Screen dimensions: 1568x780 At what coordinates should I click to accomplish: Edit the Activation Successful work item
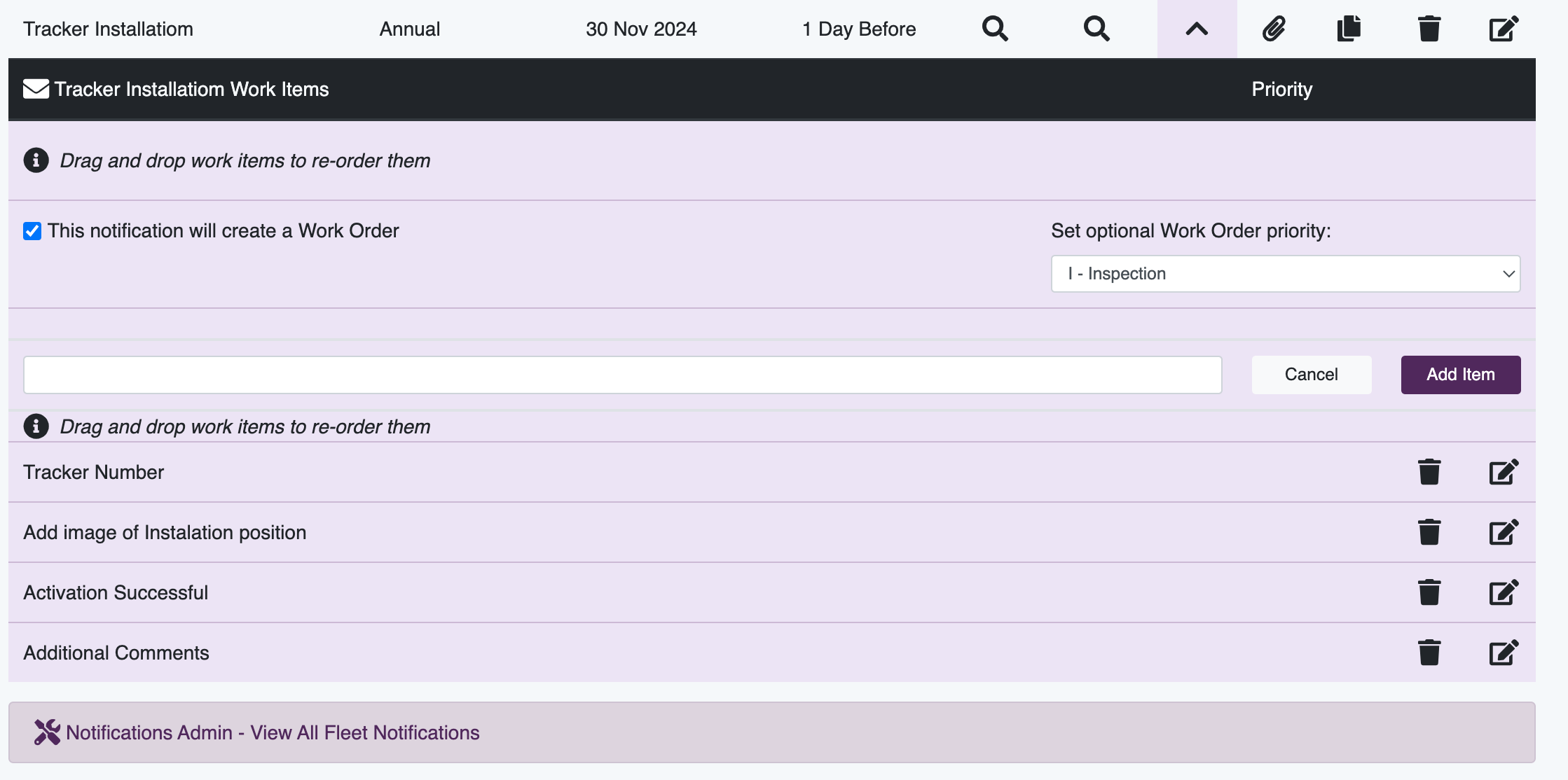pos(1504,592)
